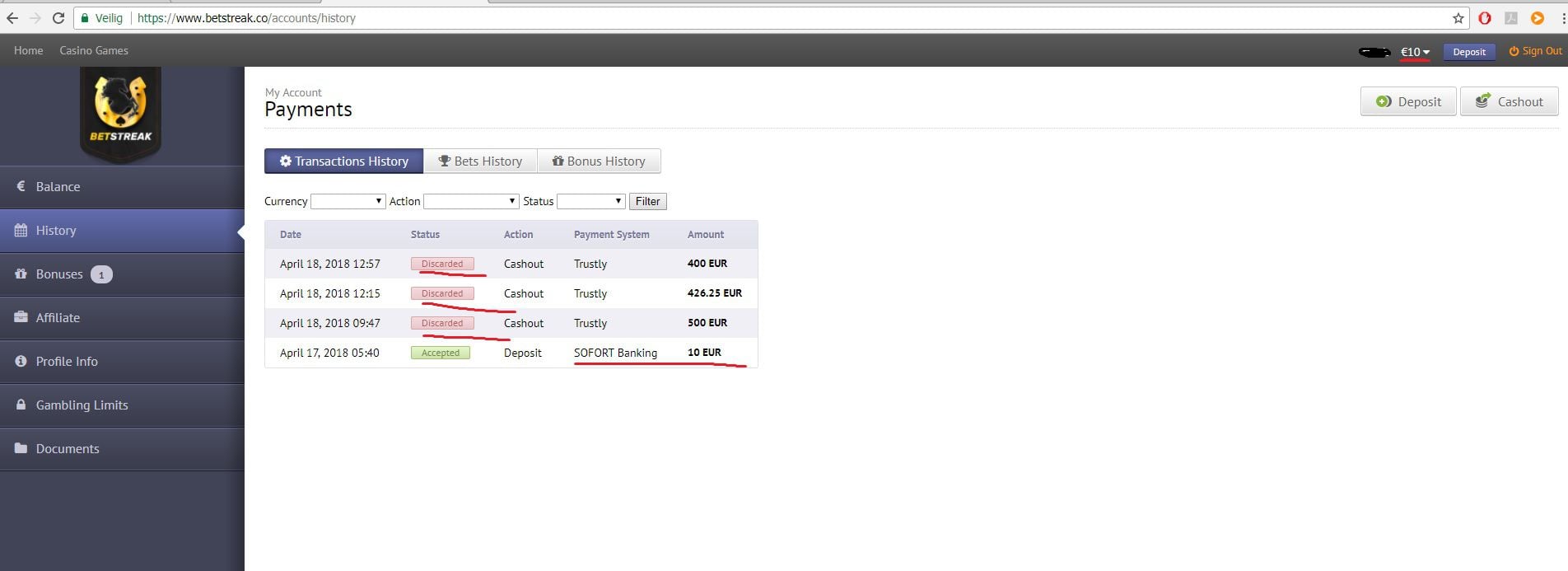Click the gift icon beside Bonuses
The image size is (1568, 571).
(21, 274)
